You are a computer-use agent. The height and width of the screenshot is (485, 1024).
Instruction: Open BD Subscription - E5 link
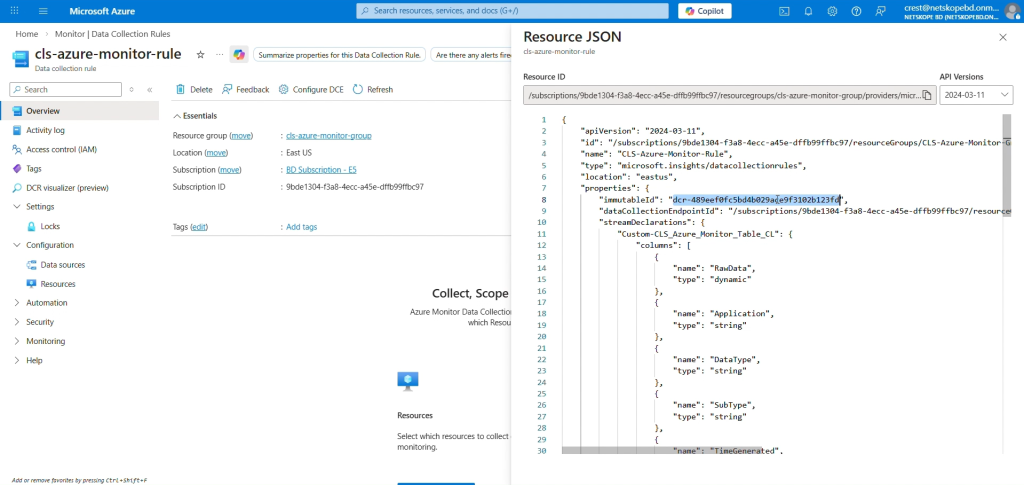(x=321, y=170)
